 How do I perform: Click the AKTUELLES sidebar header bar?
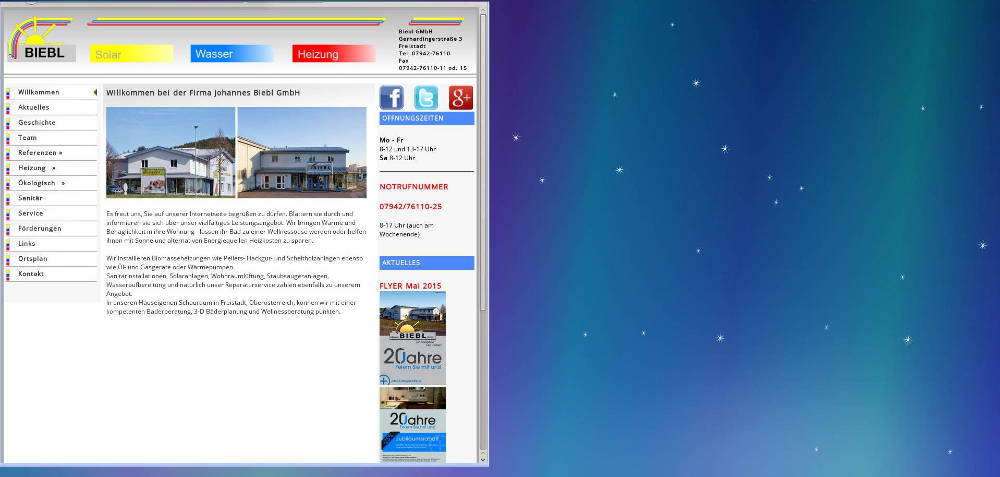[427, 263]
